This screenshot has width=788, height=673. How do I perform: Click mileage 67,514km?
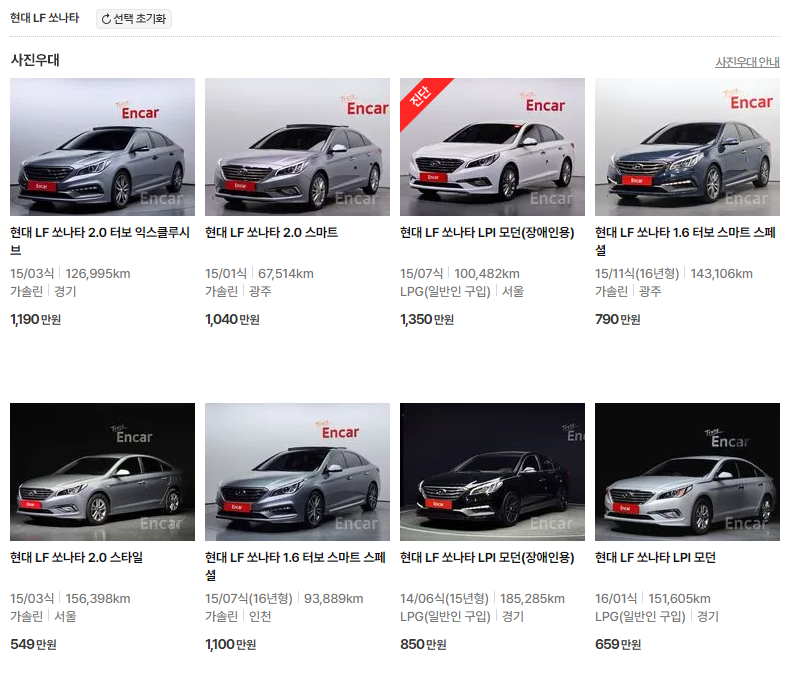point(285,273)
